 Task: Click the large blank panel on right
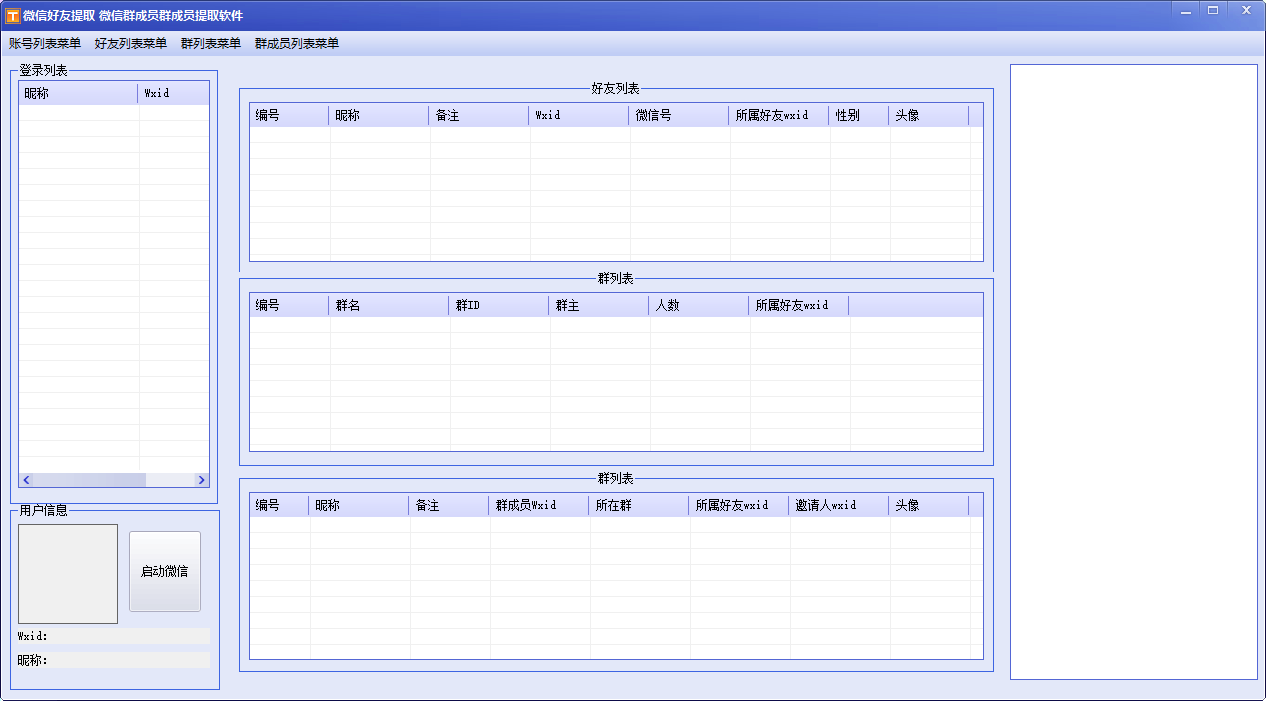pos(1134,372)
